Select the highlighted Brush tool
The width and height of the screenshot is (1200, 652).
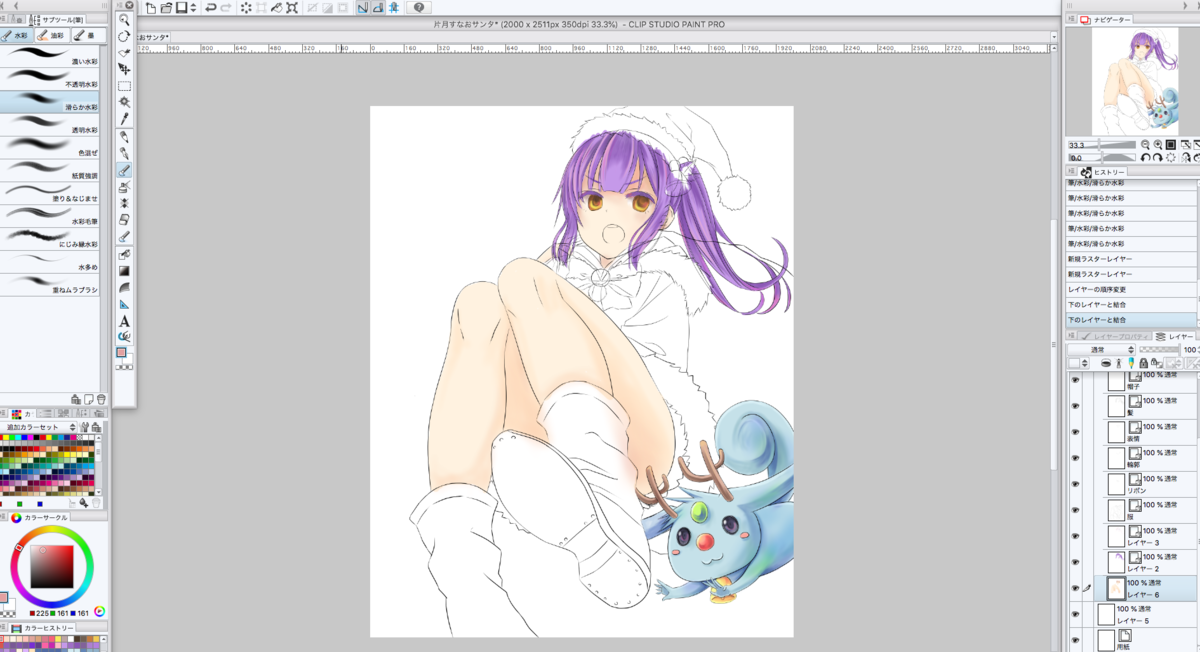coord(124,170)
